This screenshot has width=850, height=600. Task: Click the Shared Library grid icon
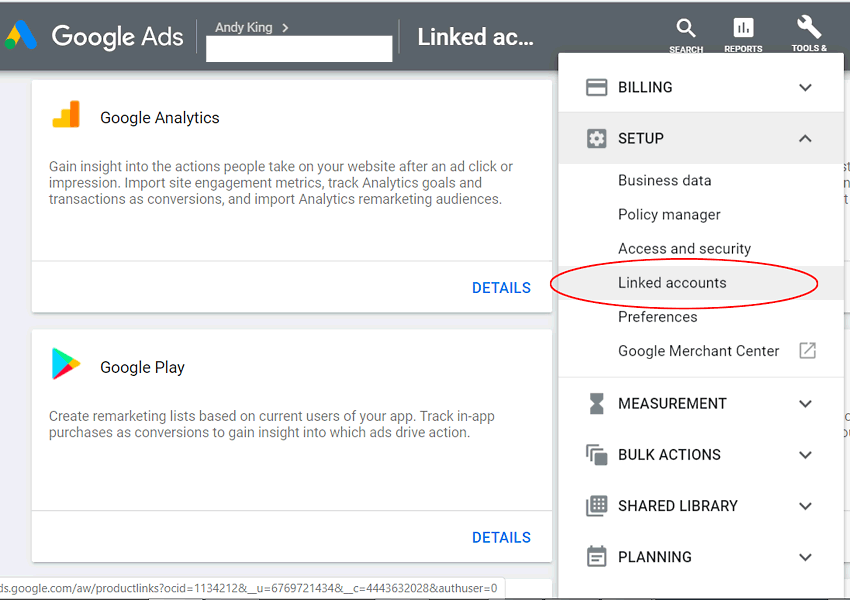click(596, 506)
